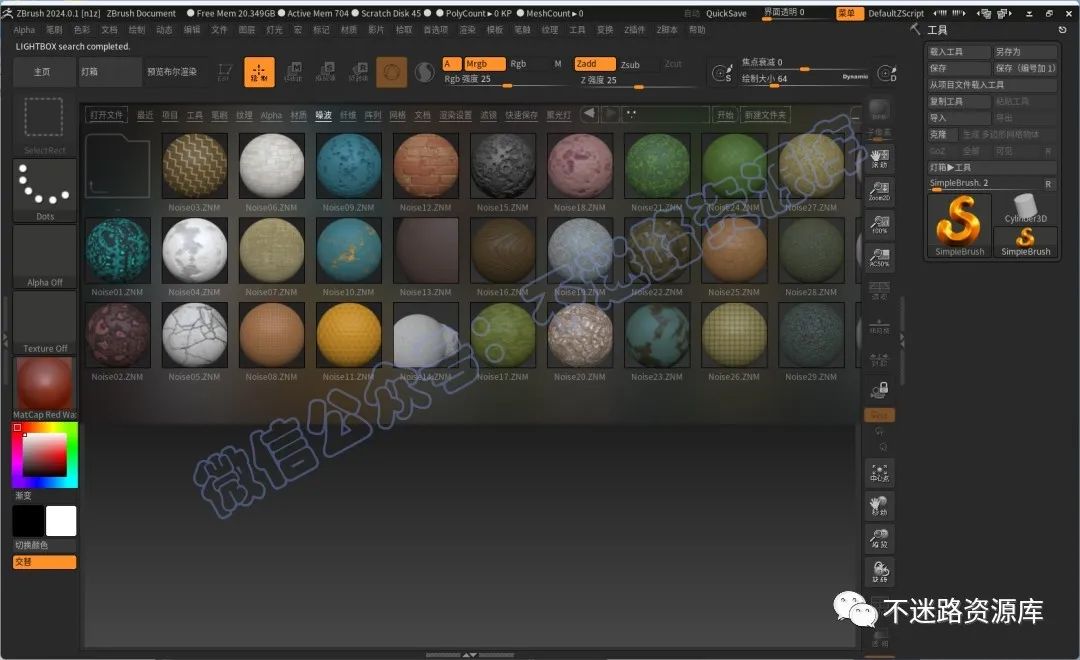Viewport: 1080px width, 660px height.
Task: Click the lock camera icon
Action: pyautogui.click(x=880, y=391)
